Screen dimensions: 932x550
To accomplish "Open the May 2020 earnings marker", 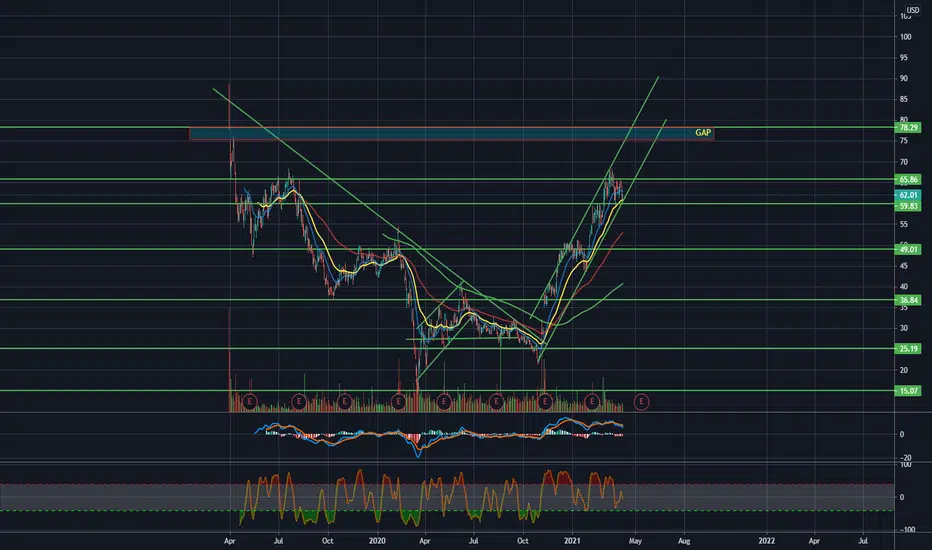I will (x=443, y=402).
